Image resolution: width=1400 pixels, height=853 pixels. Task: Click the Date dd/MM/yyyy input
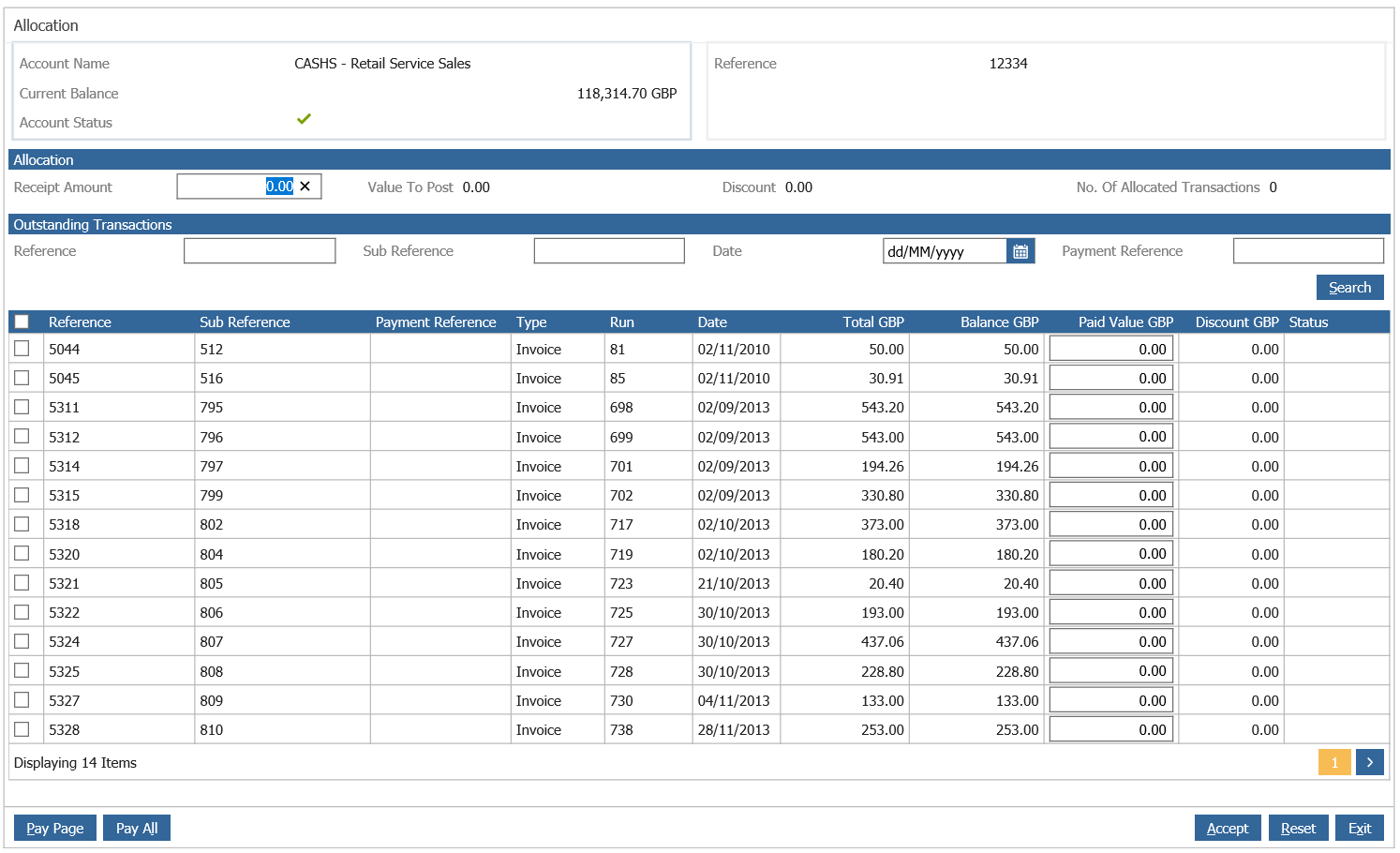[x=945, y=251]
